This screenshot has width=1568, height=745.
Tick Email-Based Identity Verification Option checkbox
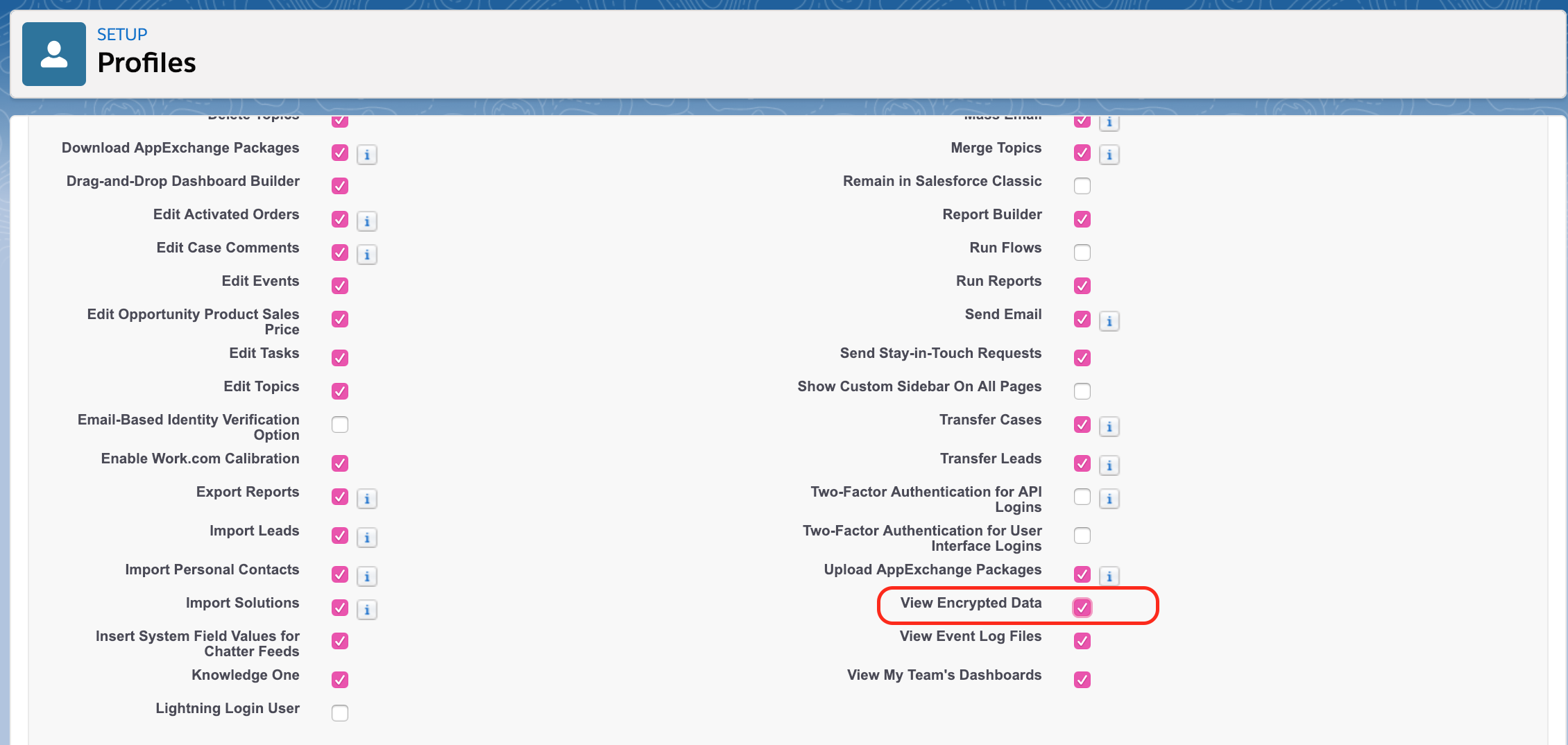click(340, 425)
